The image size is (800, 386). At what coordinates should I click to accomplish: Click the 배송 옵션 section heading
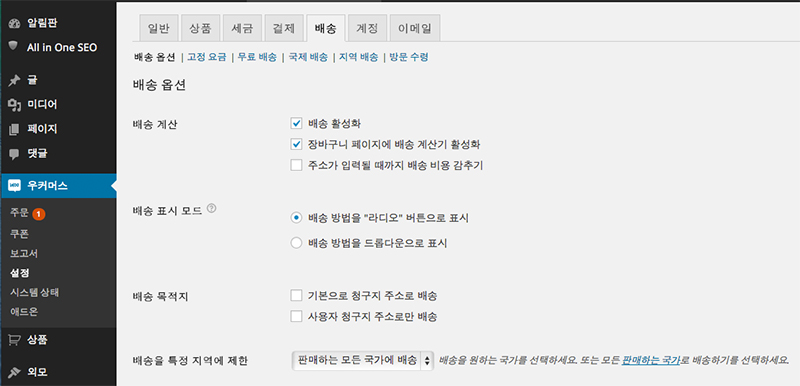159,85
